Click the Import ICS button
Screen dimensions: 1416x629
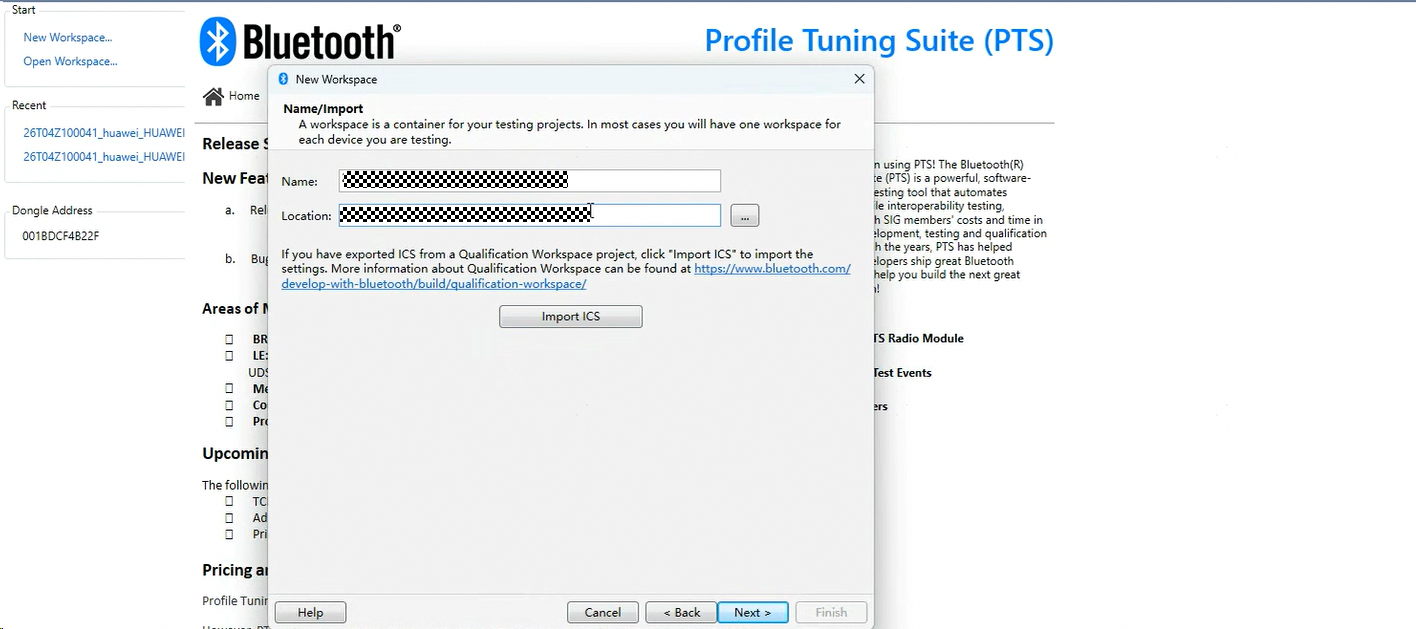click(571, 317)
